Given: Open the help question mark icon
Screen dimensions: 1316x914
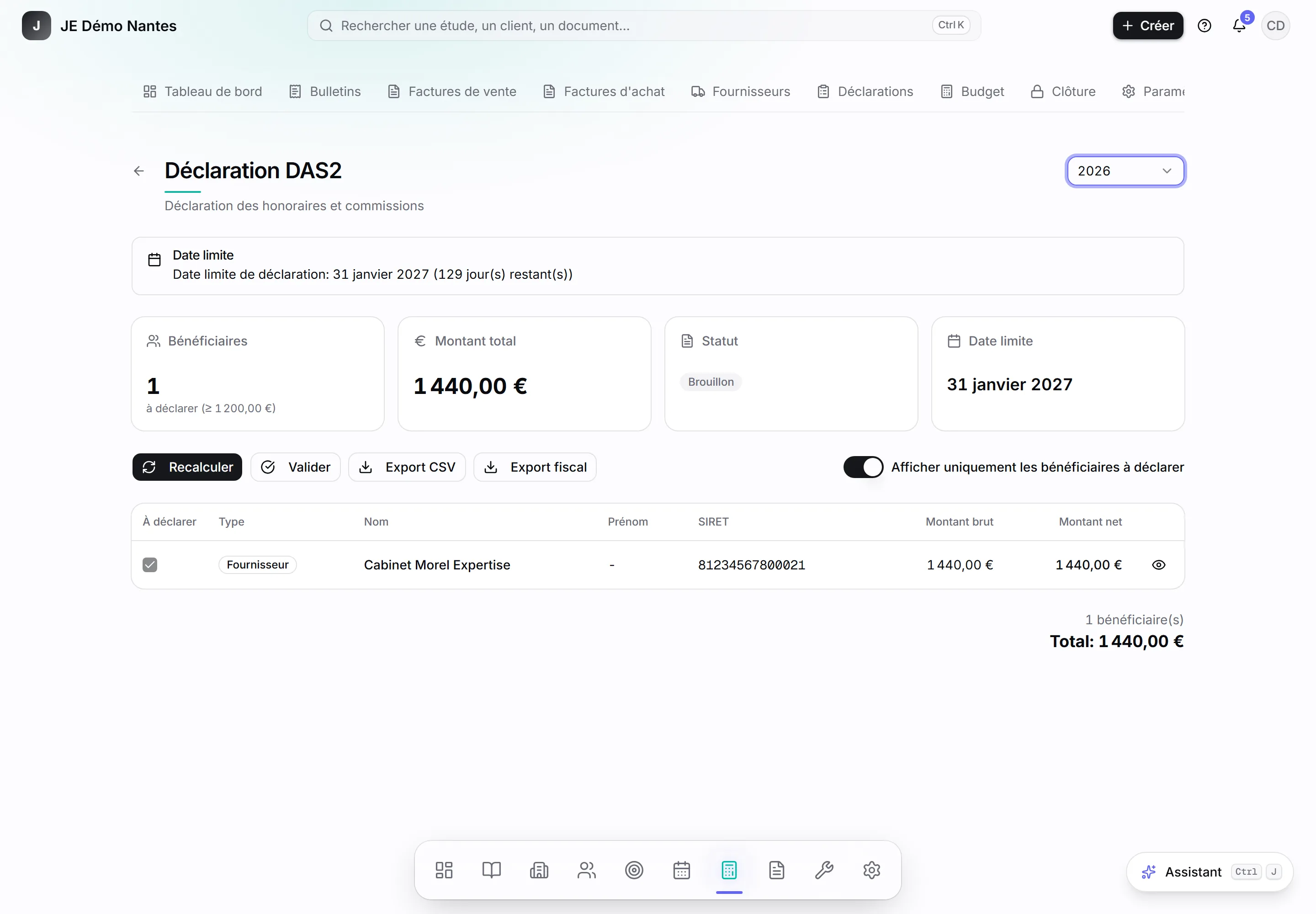Looking at the screenshot, I should 1205,26.
